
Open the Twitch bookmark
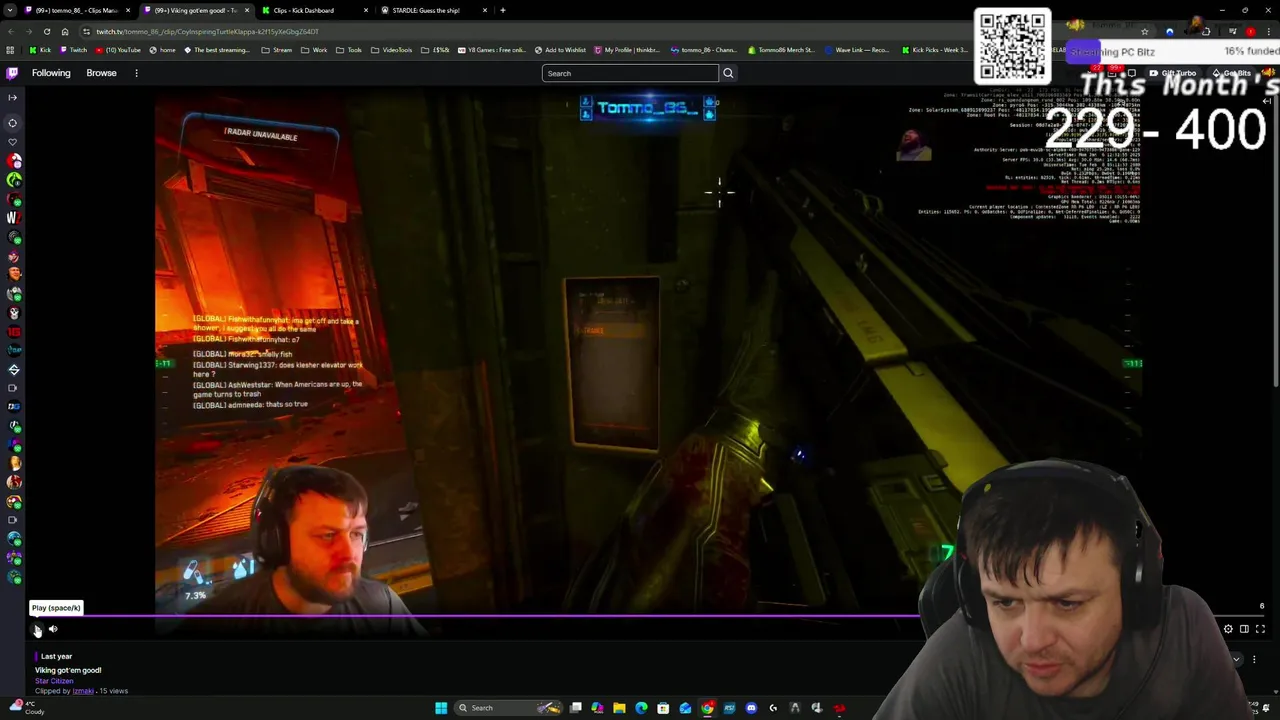(73, 50)
